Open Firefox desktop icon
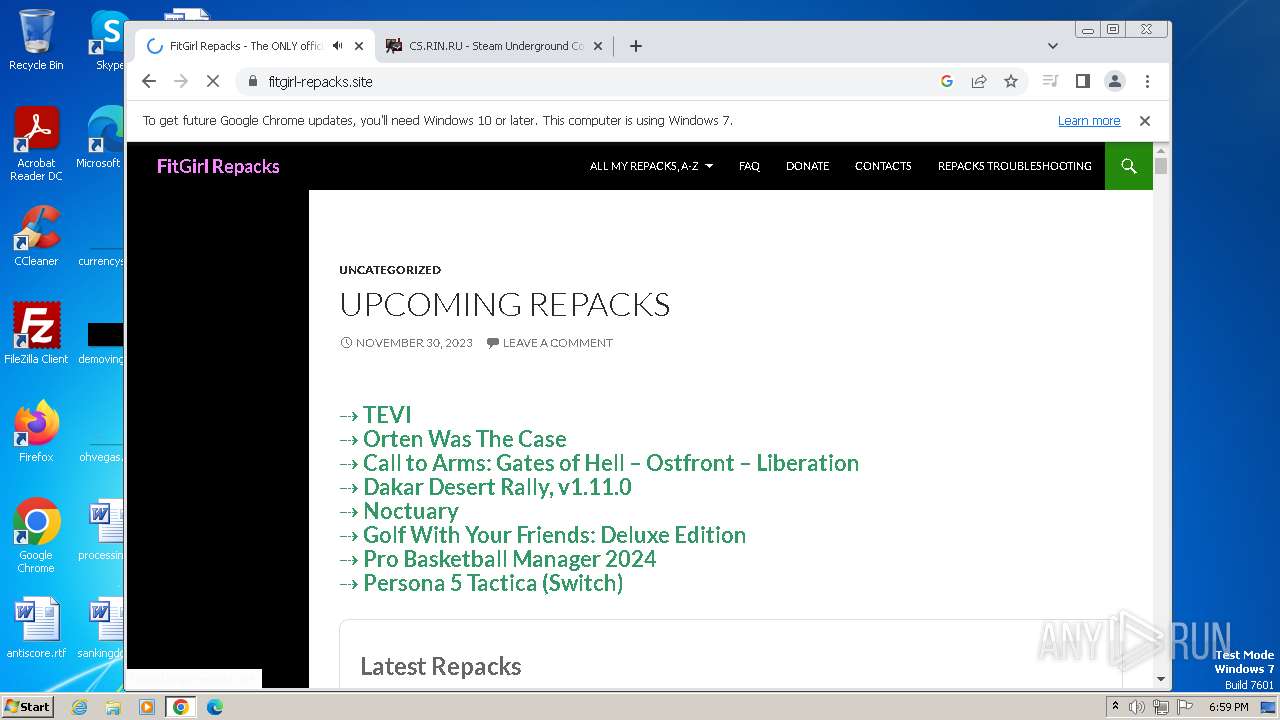This screenshot has width=1280, height=720. click(36, 432)
